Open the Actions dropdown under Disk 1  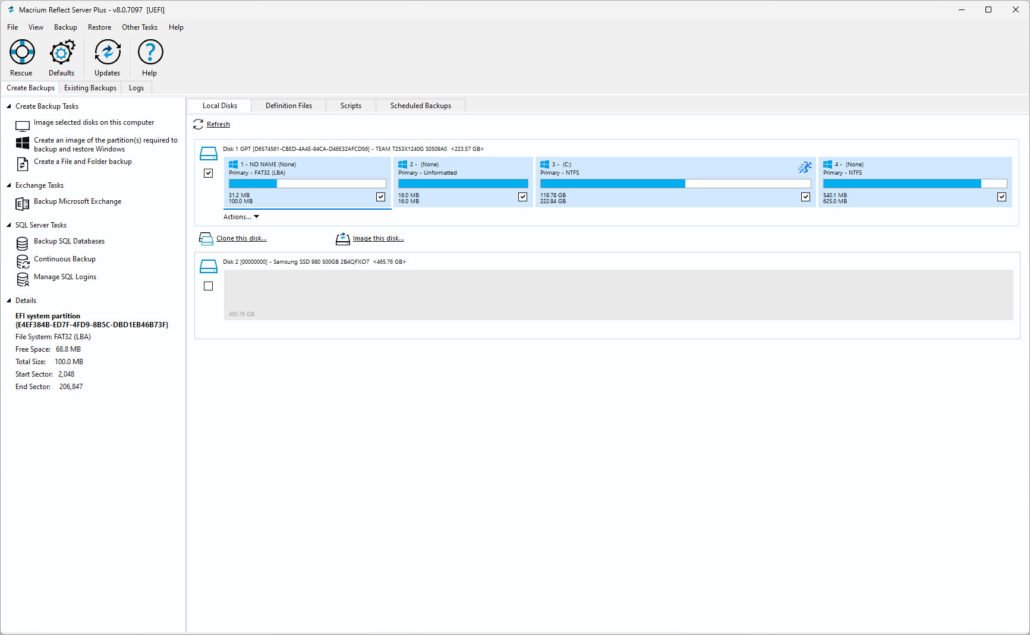coord(241,217)
